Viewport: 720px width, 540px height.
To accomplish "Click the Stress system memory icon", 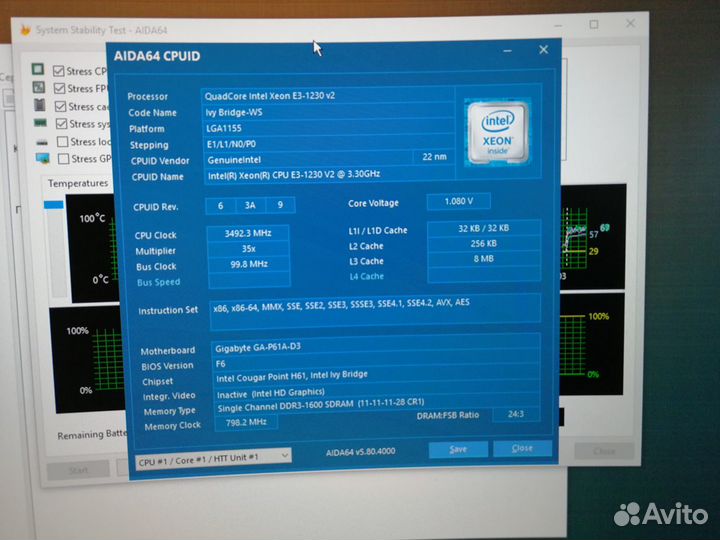I will point(40,123).
